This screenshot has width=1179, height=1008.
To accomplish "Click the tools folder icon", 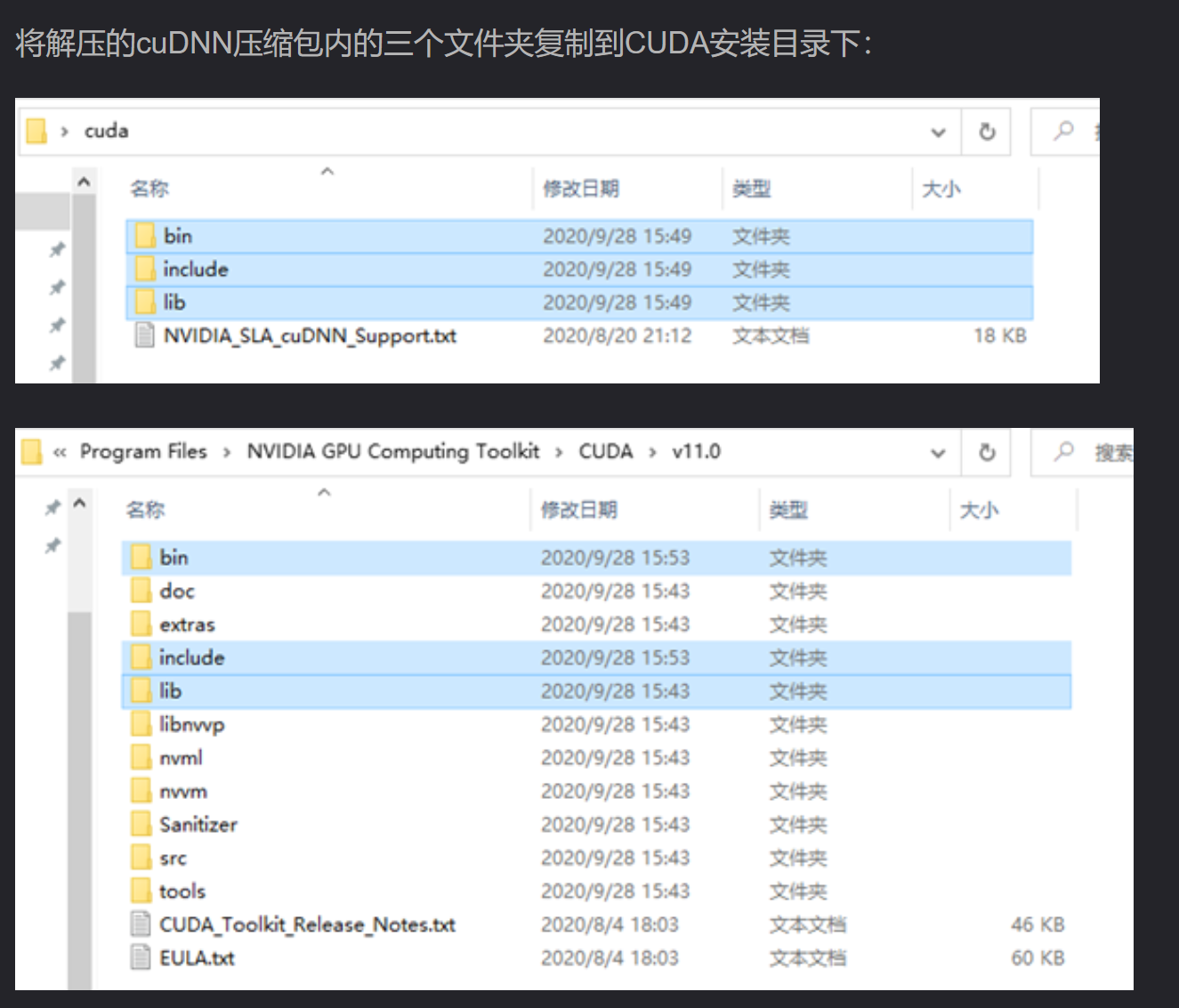I will coord(141,891).
